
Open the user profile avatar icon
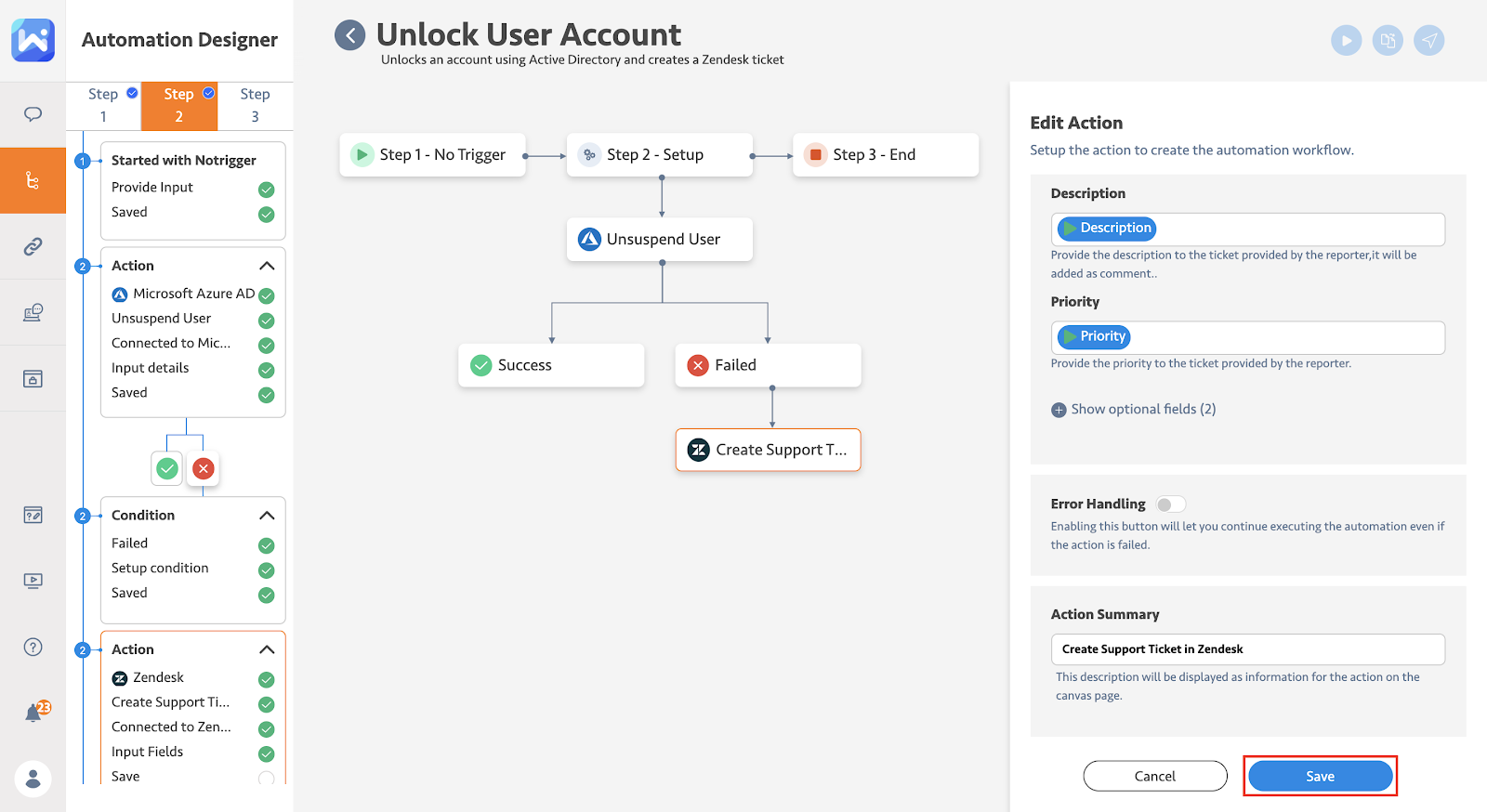(33, 779)
